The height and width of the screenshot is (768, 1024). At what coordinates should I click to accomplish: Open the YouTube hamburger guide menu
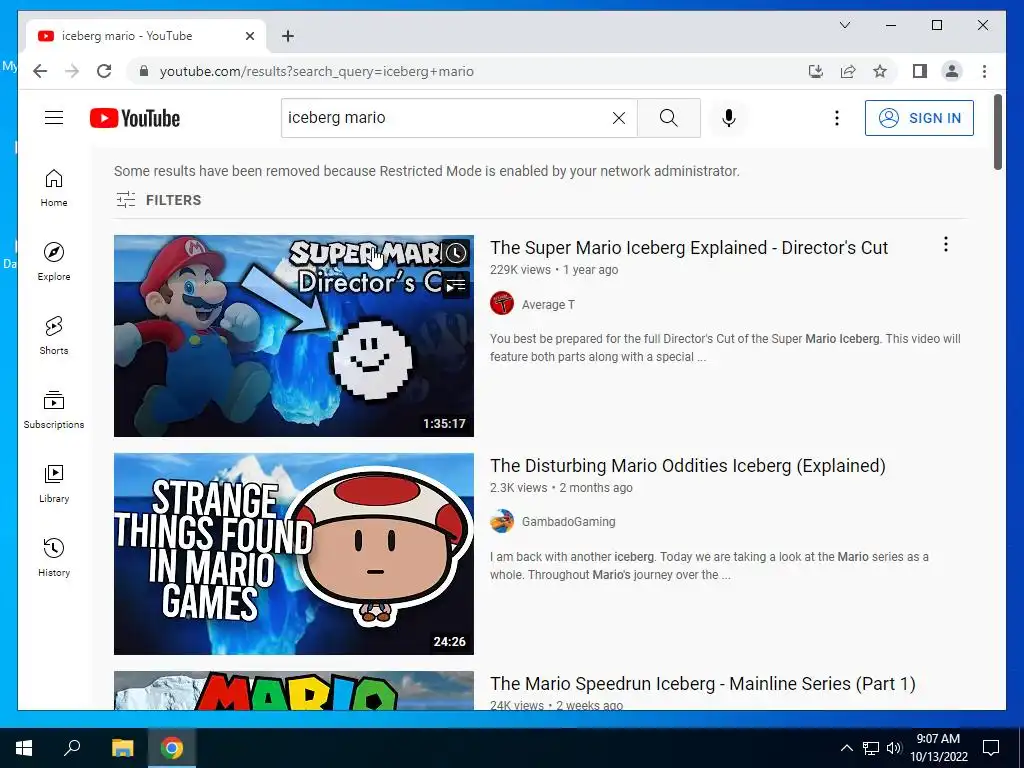click(54, 118)
